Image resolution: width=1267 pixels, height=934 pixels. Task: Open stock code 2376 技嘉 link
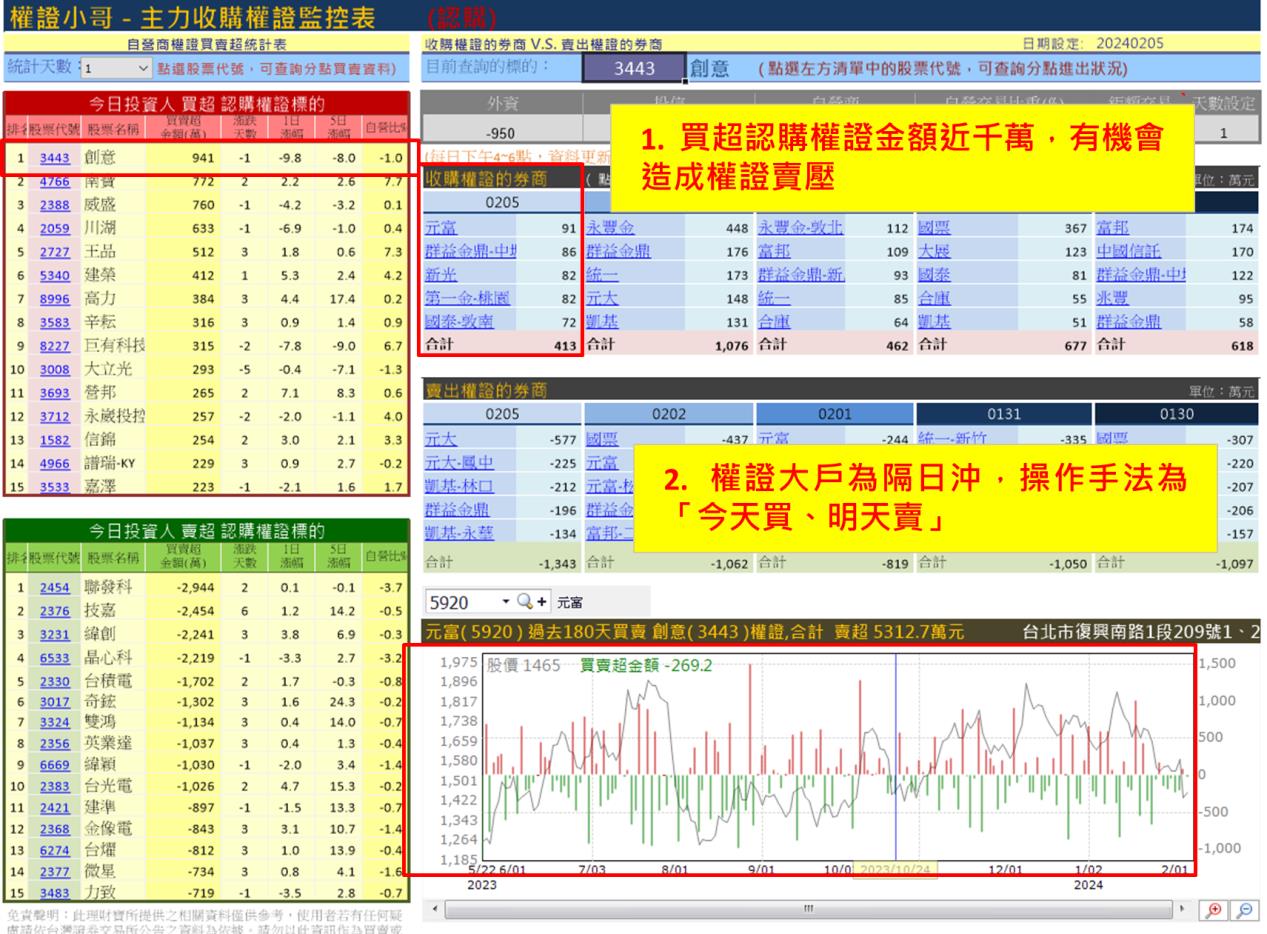click(54, 610)
